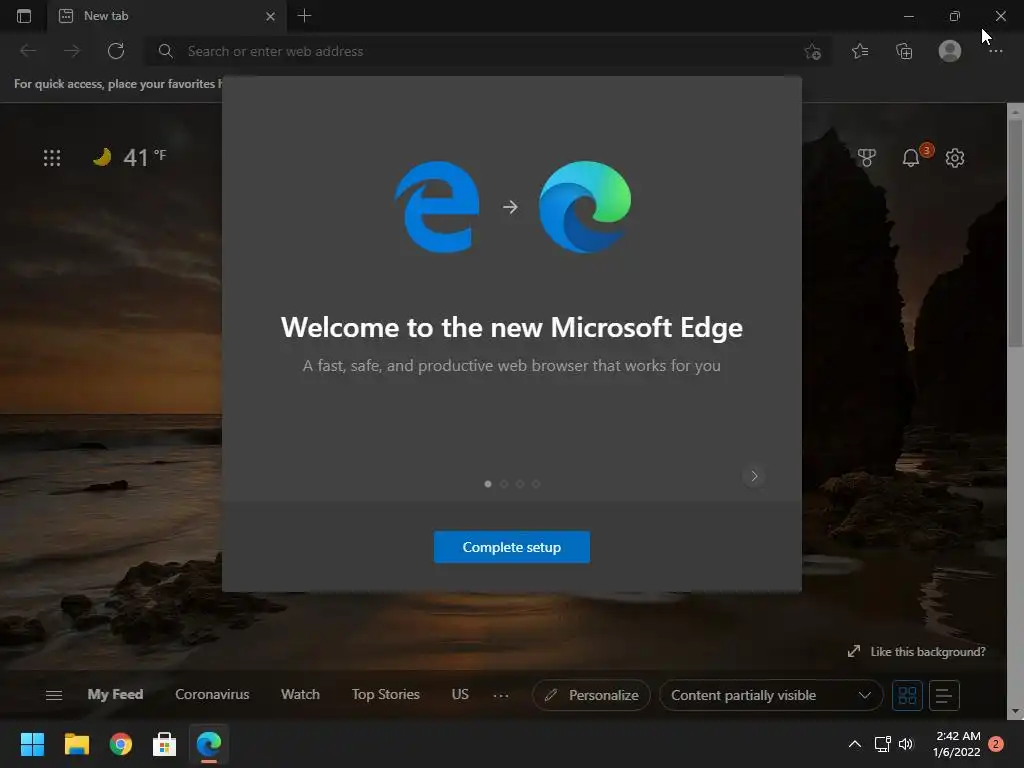Open network status tray icon
1024x768 pixels.
pyautogui.click(x=882, y=744)
